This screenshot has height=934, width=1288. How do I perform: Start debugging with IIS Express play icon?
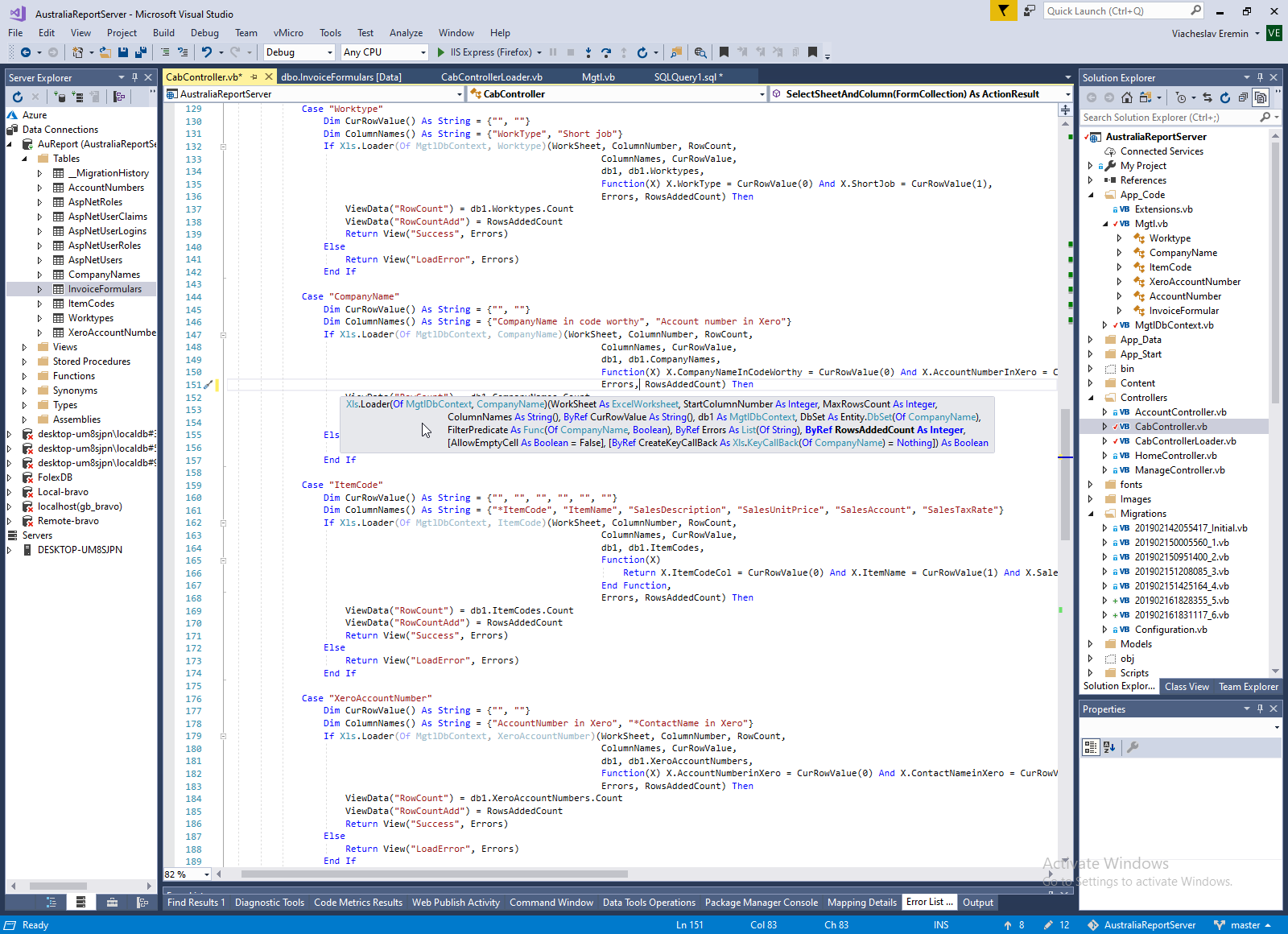click(x=440, y=52)
